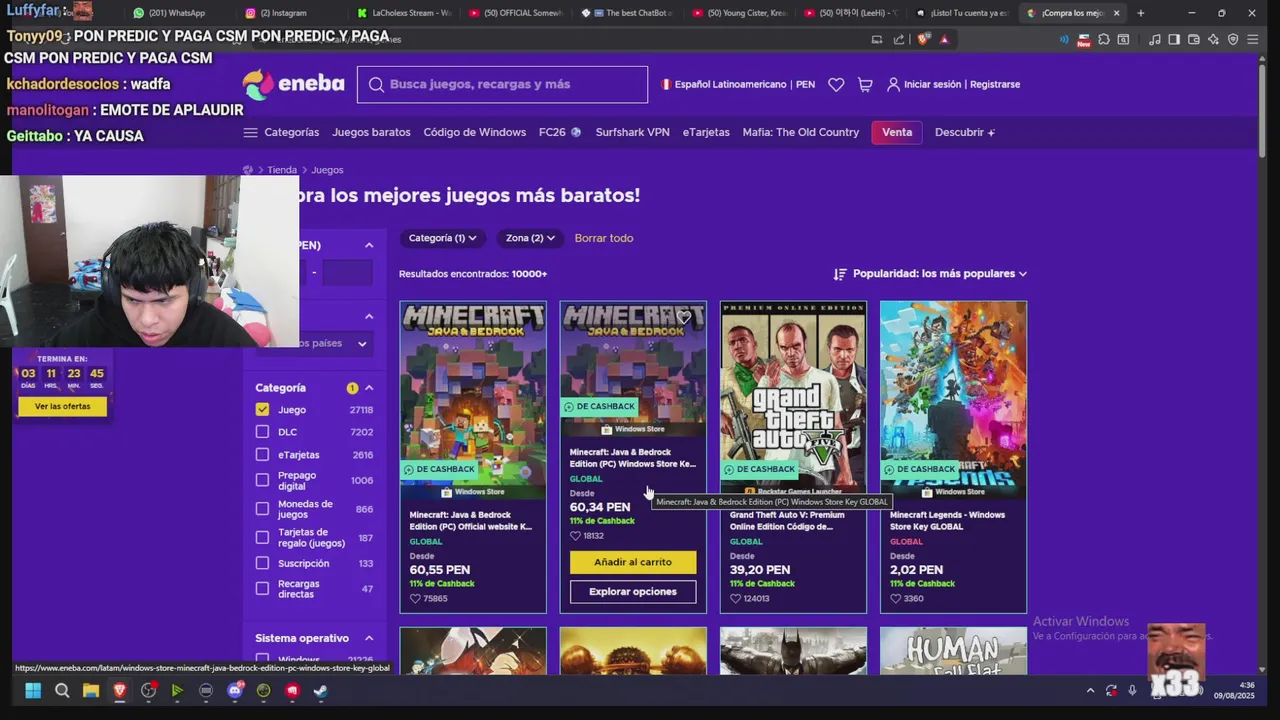Check the Prepago digital checkbox
This screenshot has width=1280, height=720.
[x=262, y=480]
